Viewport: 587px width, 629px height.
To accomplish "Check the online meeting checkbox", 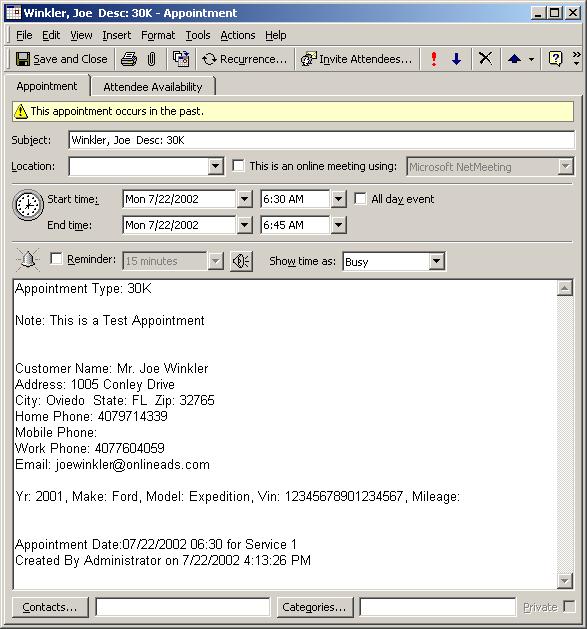I will click(238, 166).
